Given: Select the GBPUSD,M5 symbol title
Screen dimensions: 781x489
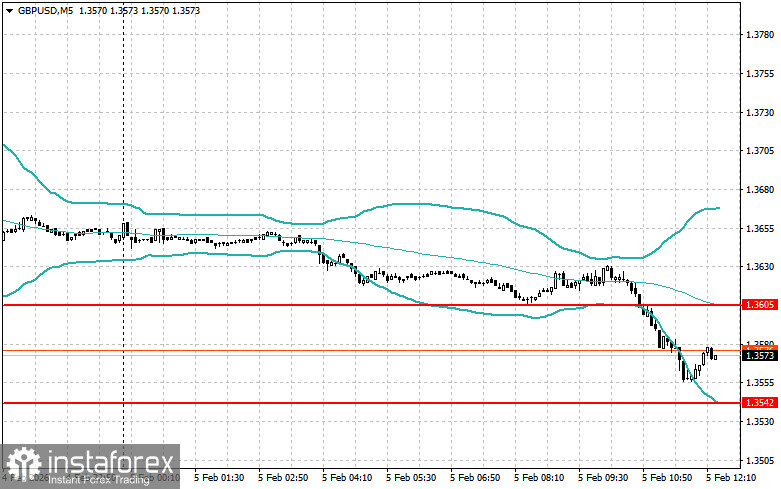Looking at the screenshot, I should pyautogui.click(x=45, y=10).
